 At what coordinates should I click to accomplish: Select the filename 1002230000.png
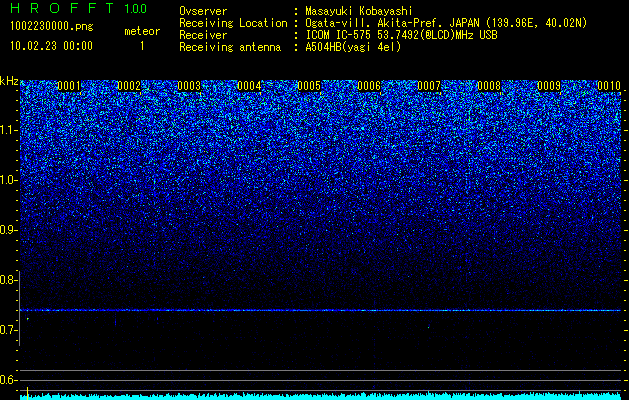click(x=52, y=27)
